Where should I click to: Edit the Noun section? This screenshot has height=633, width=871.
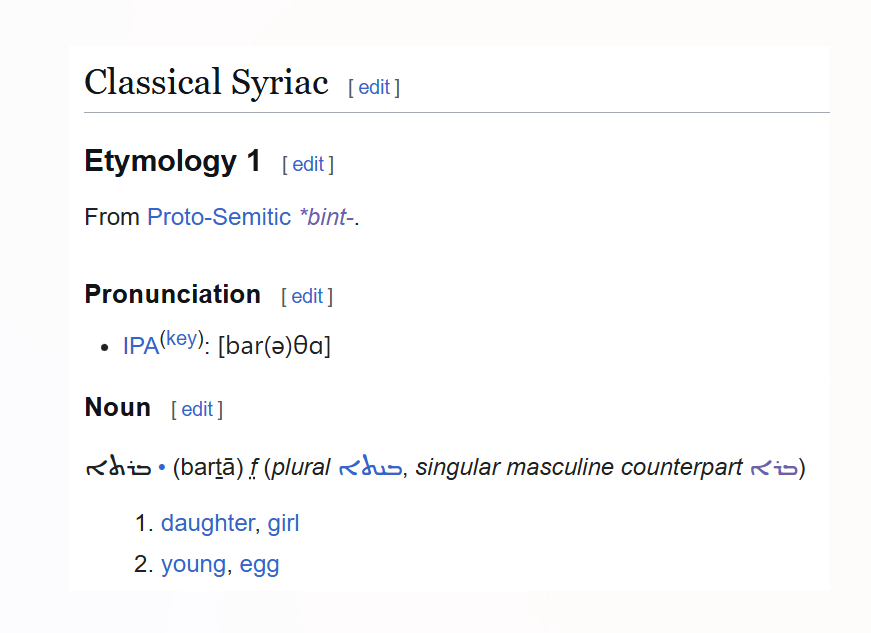[x=197, y=409]
